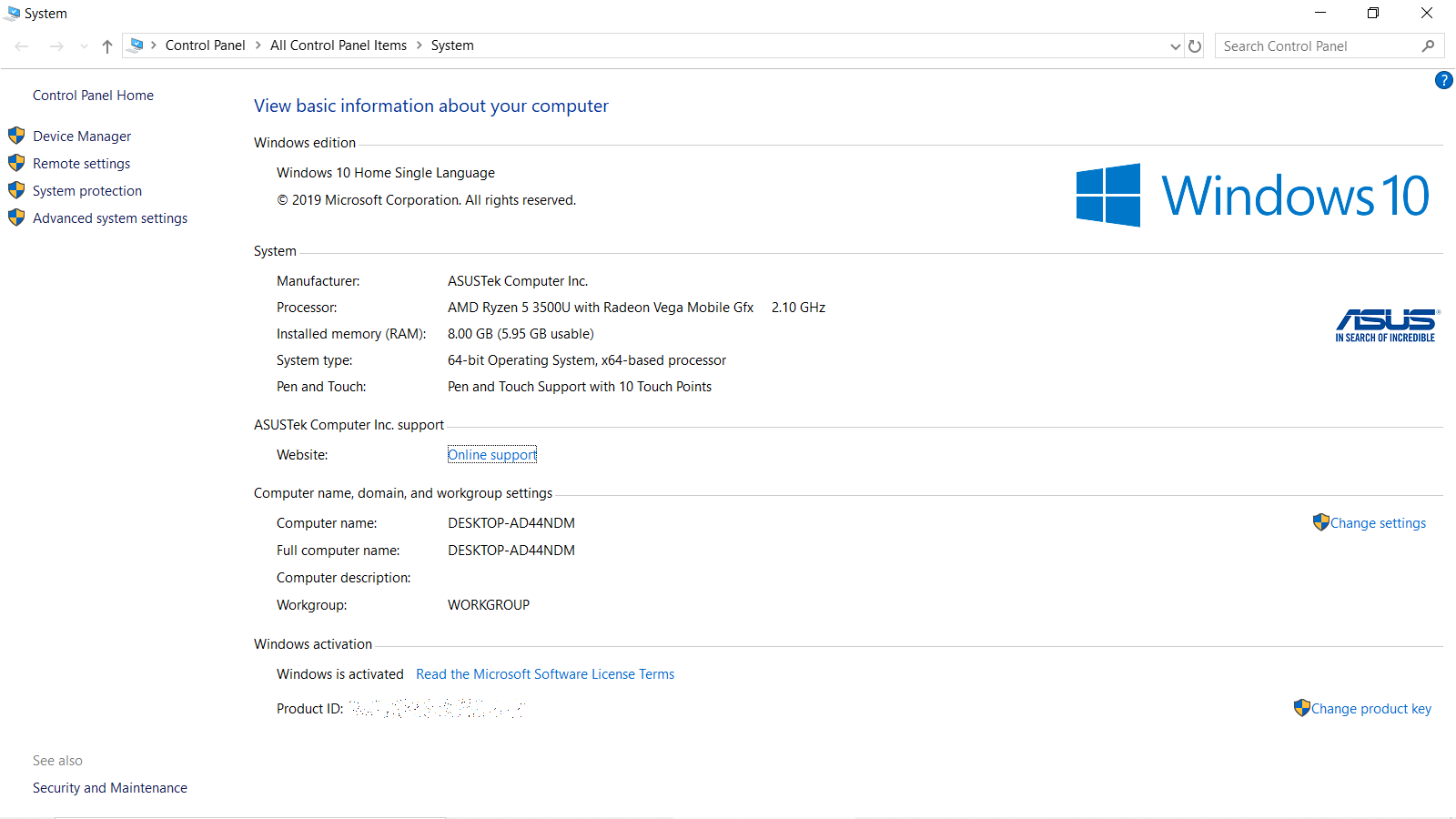1456x819 pixels.
Task: Restore down the System window
Action: coord(1373,13)
